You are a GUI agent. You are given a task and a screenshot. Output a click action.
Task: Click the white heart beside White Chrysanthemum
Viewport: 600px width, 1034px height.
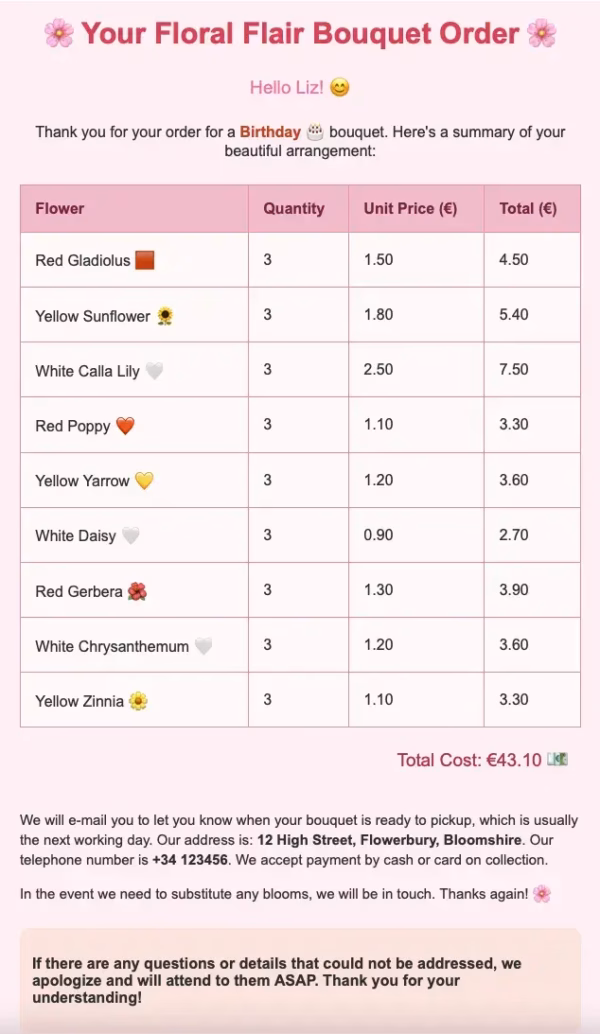(x=203, y=646)
